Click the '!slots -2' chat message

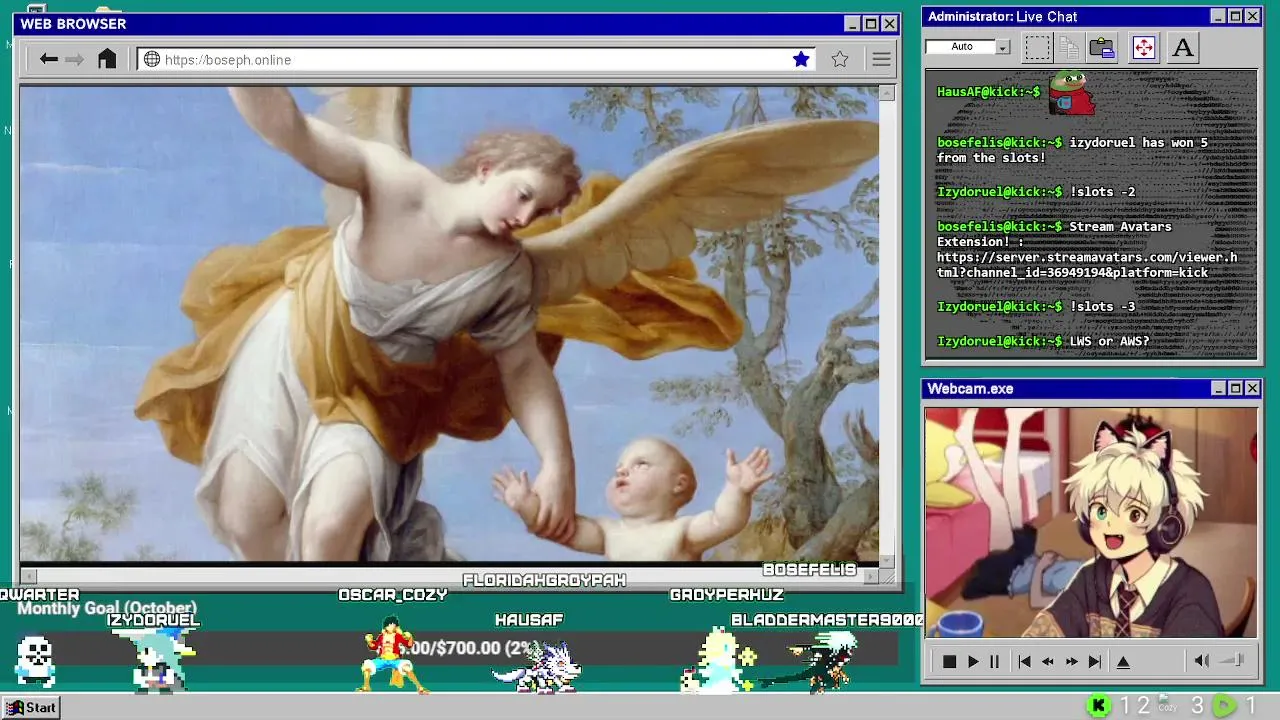click(x=1102, y=192)
